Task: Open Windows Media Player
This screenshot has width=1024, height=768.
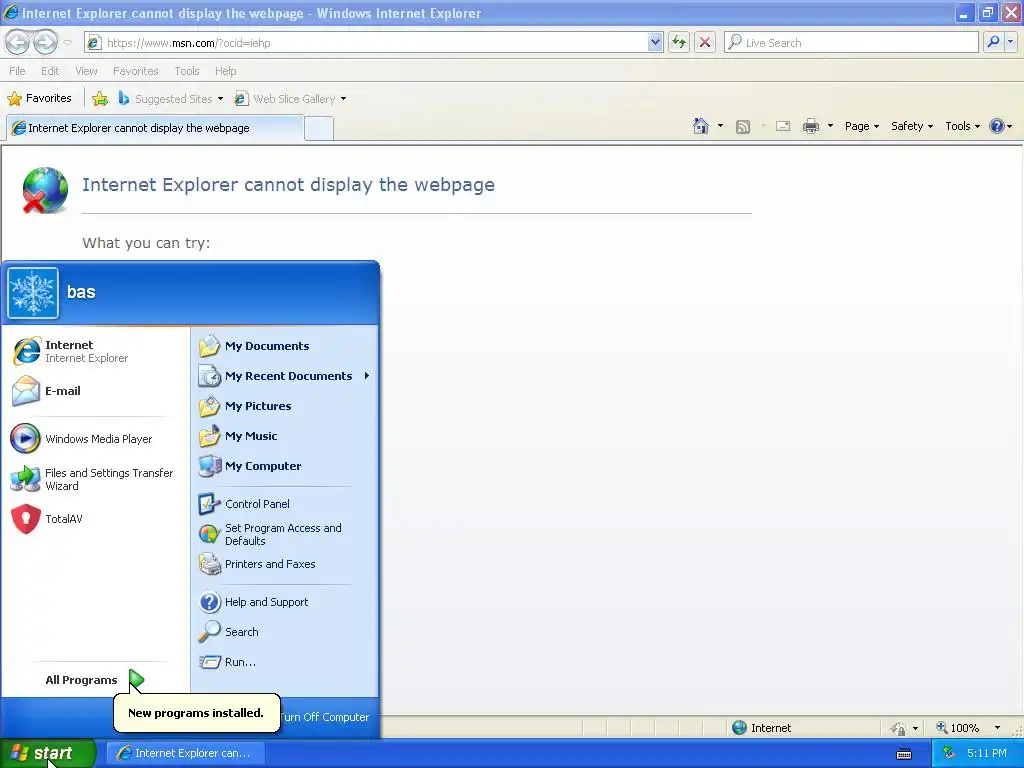Action: point(95,439)
